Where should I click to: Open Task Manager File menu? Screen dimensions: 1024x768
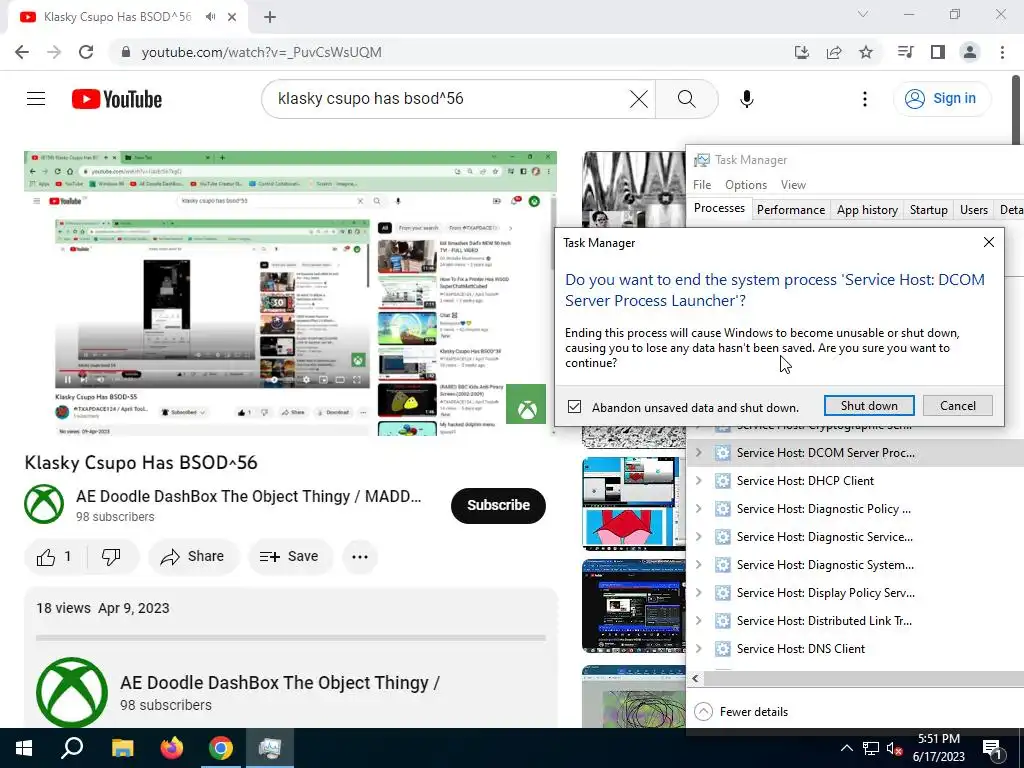click(x=702, y=185)
